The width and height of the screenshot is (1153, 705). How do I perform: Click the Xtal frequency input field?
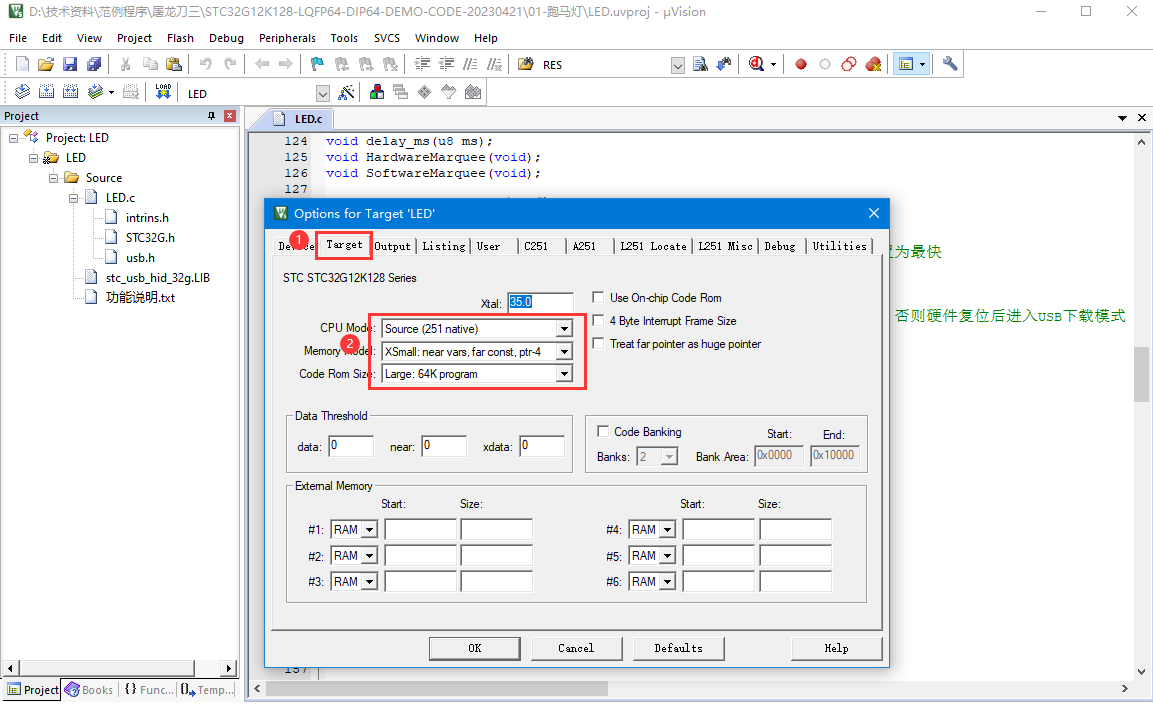[x=540, y=302]
